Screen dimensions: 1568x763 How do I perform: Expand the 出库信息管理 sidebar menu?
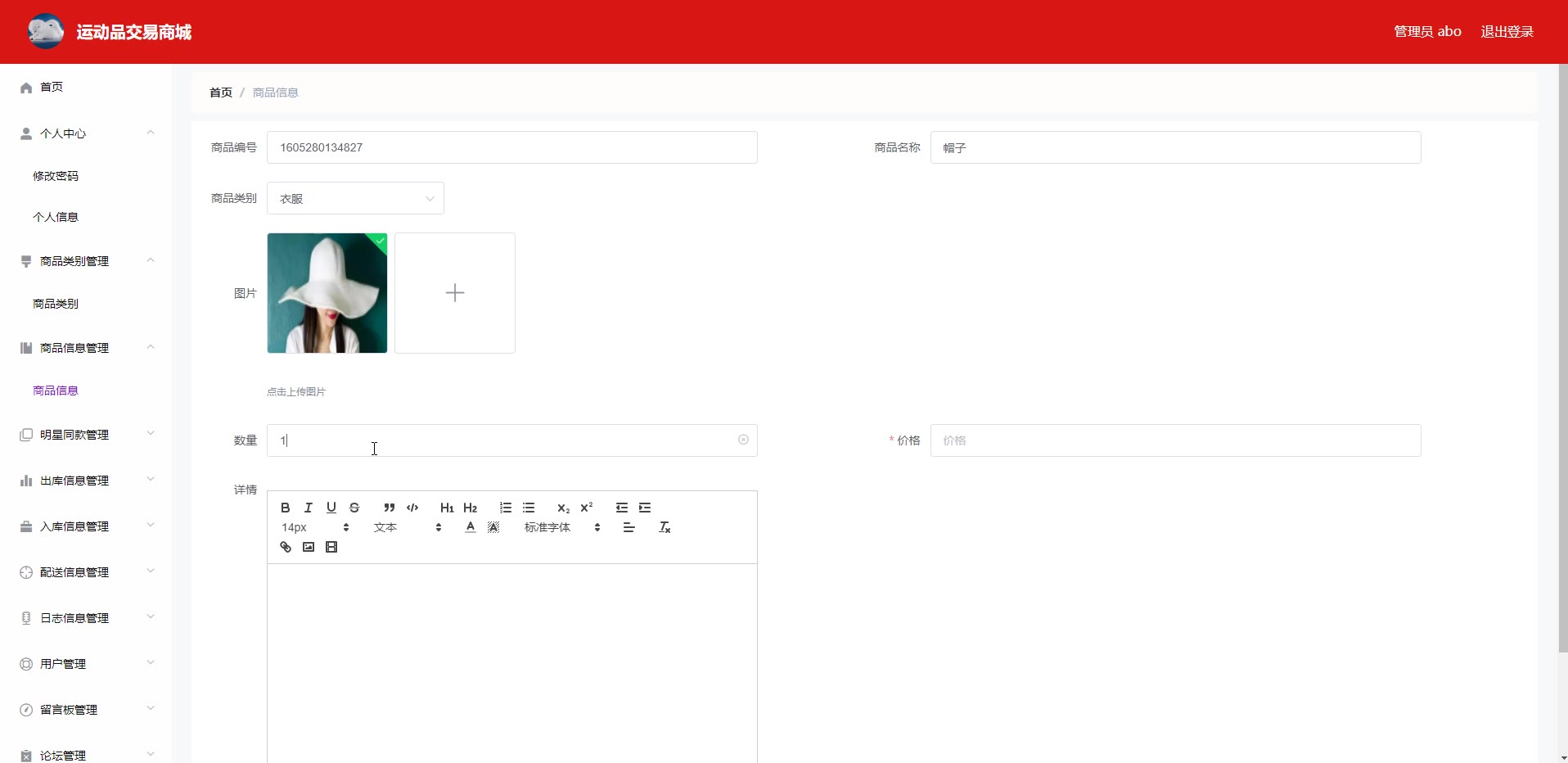(x=86, y=481)
